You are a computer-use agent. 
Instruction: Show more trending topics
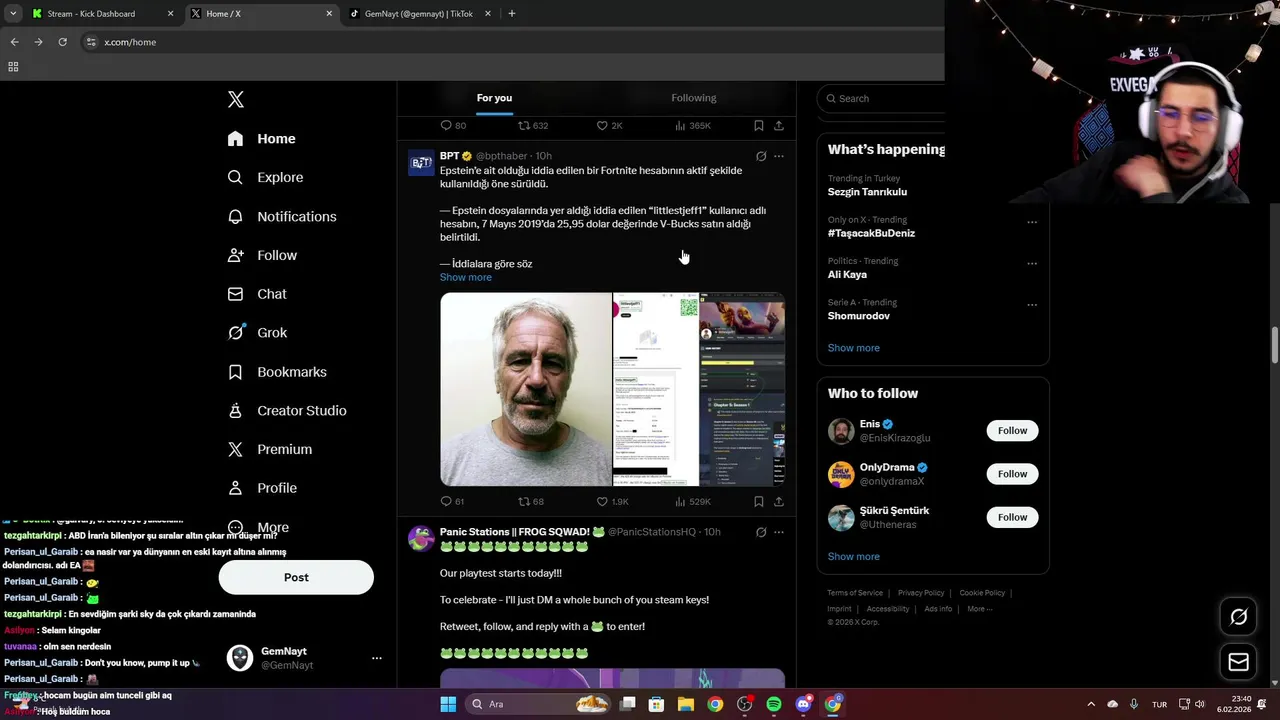pos(854,348)
